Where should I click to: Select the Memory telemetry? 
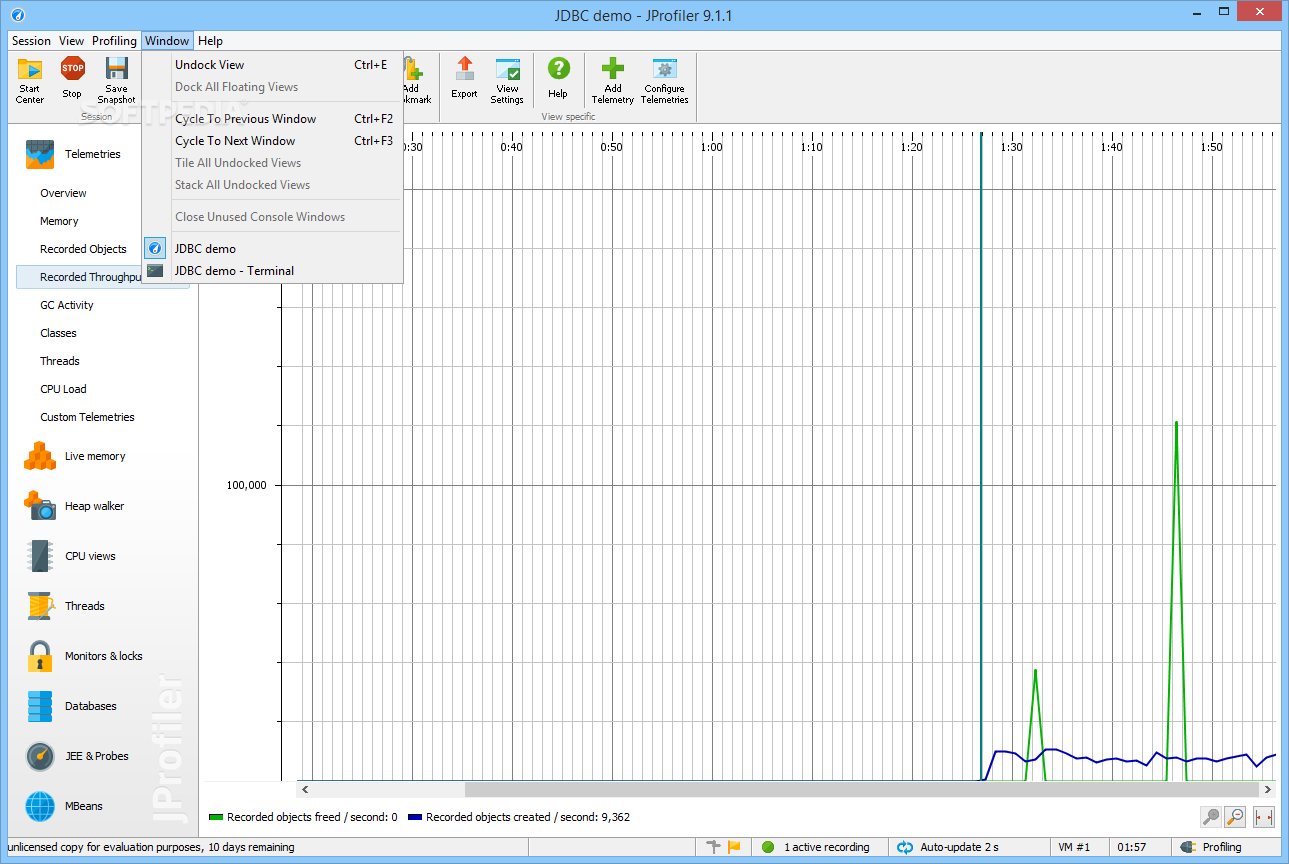coord(59,221)
